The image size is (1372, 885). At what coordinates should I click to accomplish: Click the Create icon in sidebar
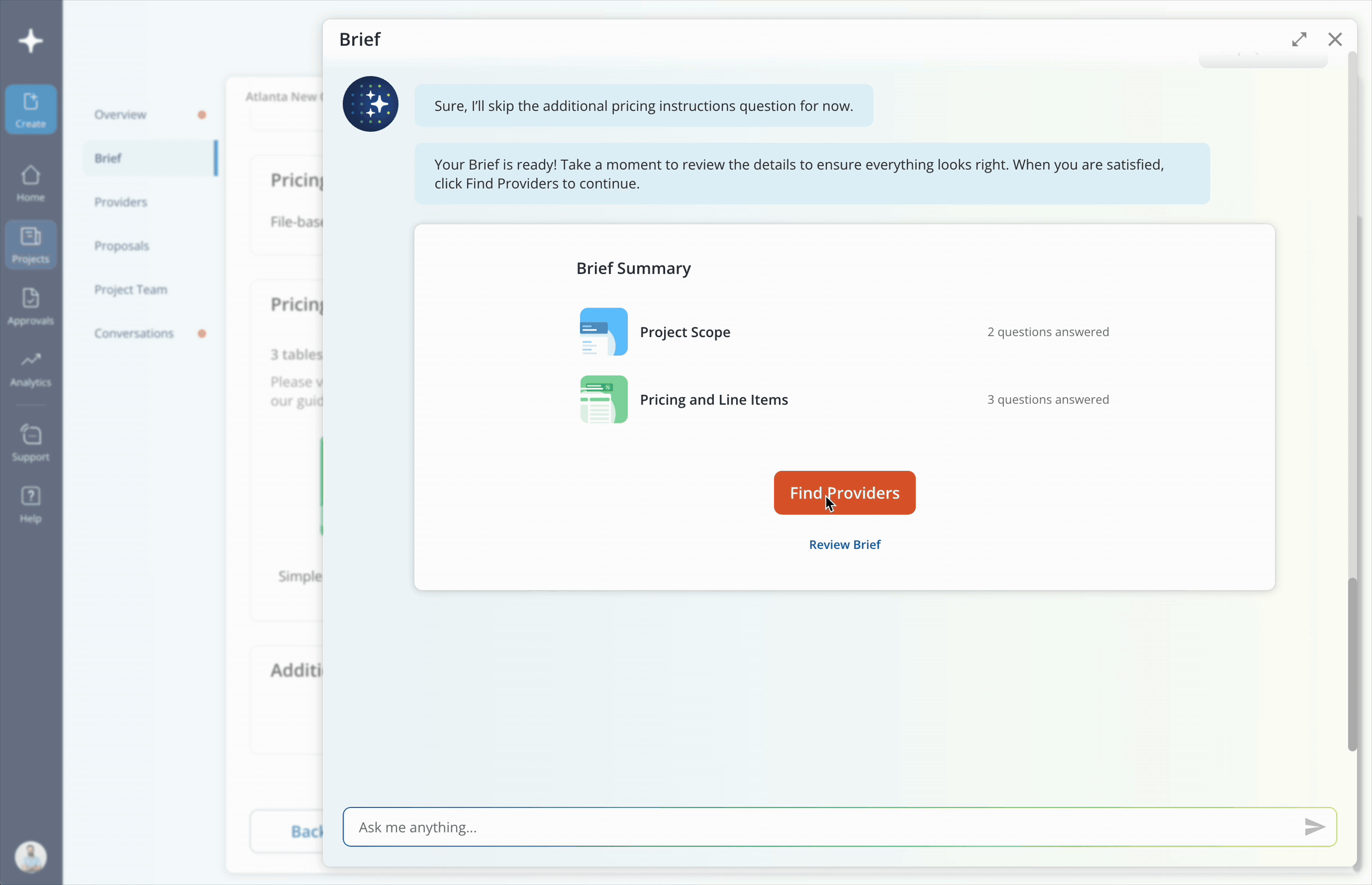point(31,109)
